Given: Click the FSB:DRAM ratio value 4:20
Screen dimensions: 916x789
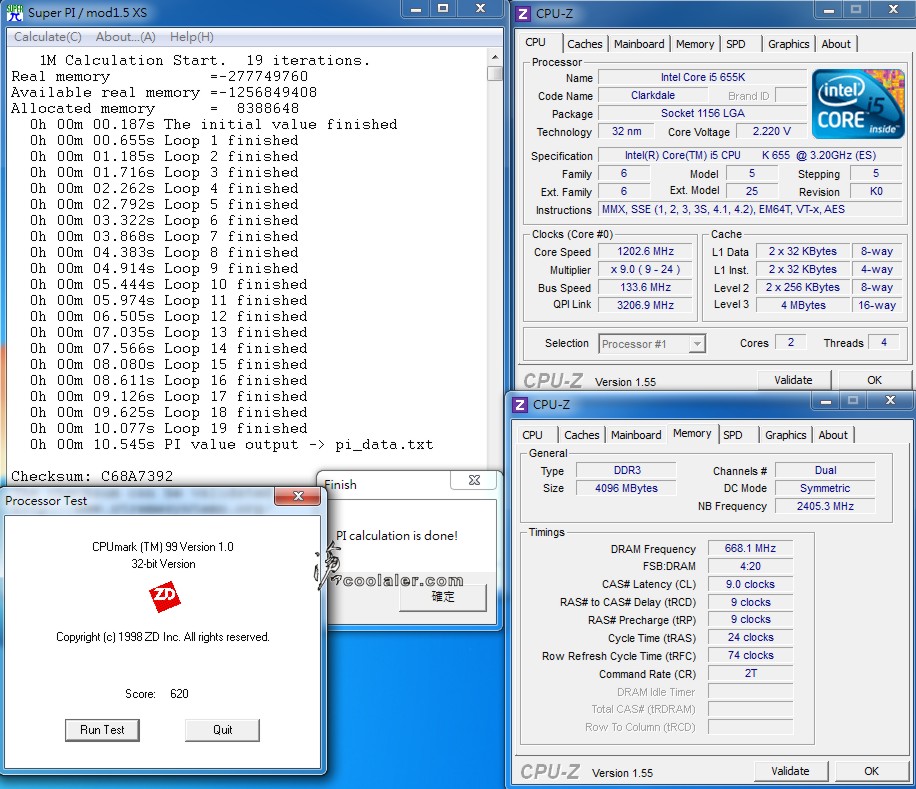Looking at the screenshot, I should (750, 566).
